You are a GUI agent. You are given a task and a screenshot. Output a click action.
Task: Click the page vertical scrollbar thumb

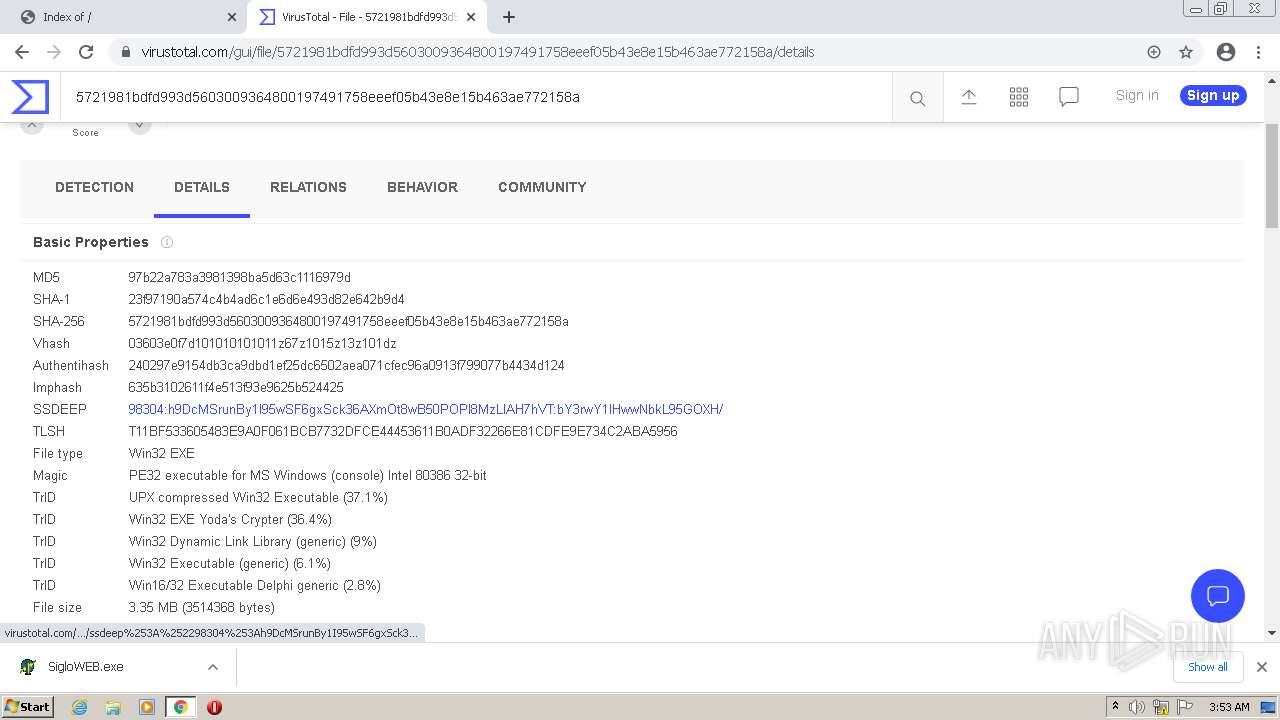click(x=1272, y=178)
